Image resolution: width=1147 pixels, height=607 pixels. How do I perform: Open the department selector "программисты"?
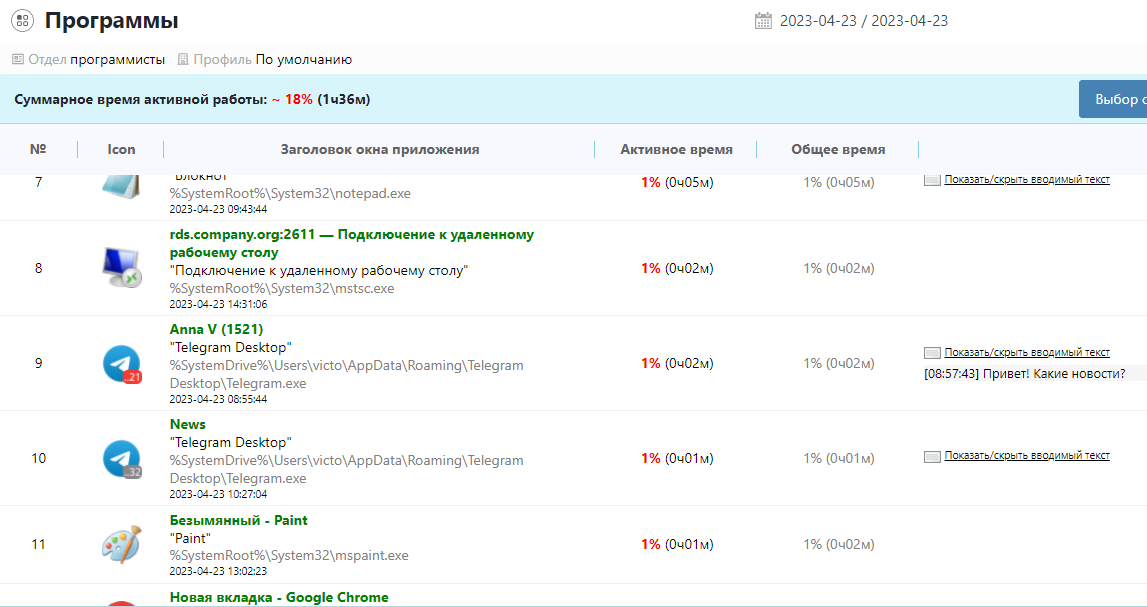[x=117, y=60]
